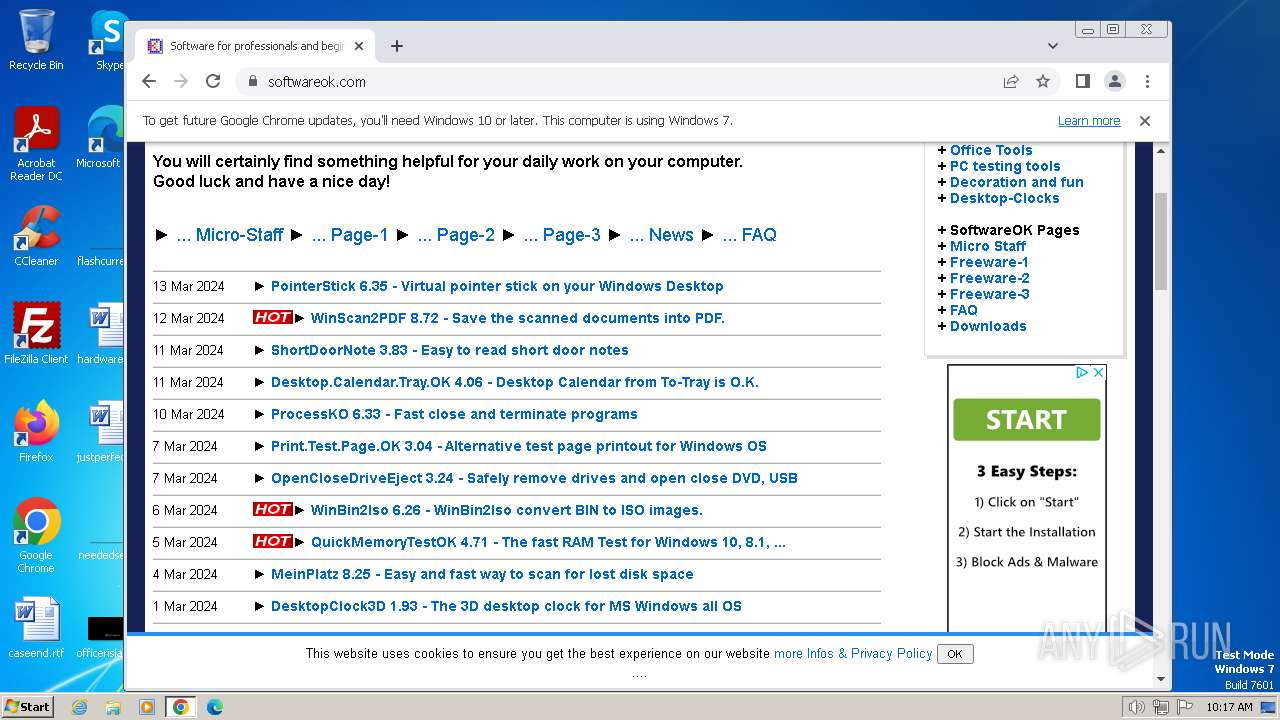This screenshot has height=720, width=1280.
Task: Open the Windows Start menu
Action: 27,706
